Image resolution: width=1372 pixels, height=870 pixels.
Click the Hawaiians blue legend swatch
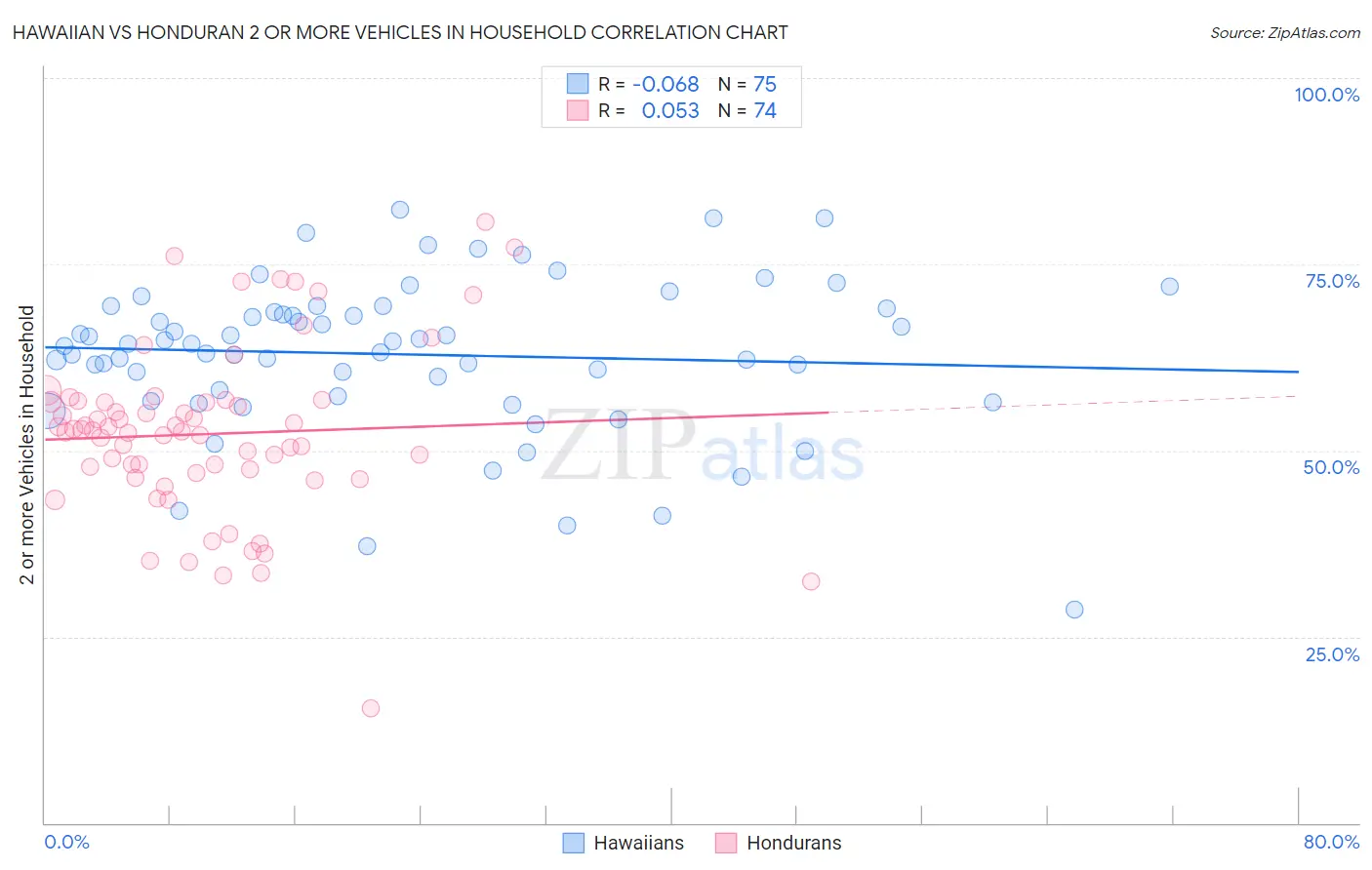(x=574, y=843)
